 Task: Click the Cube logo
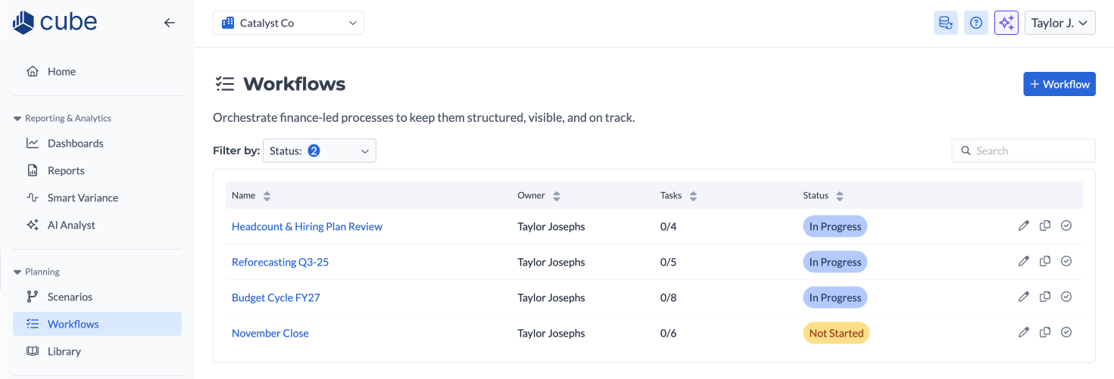tap(55, 22)
